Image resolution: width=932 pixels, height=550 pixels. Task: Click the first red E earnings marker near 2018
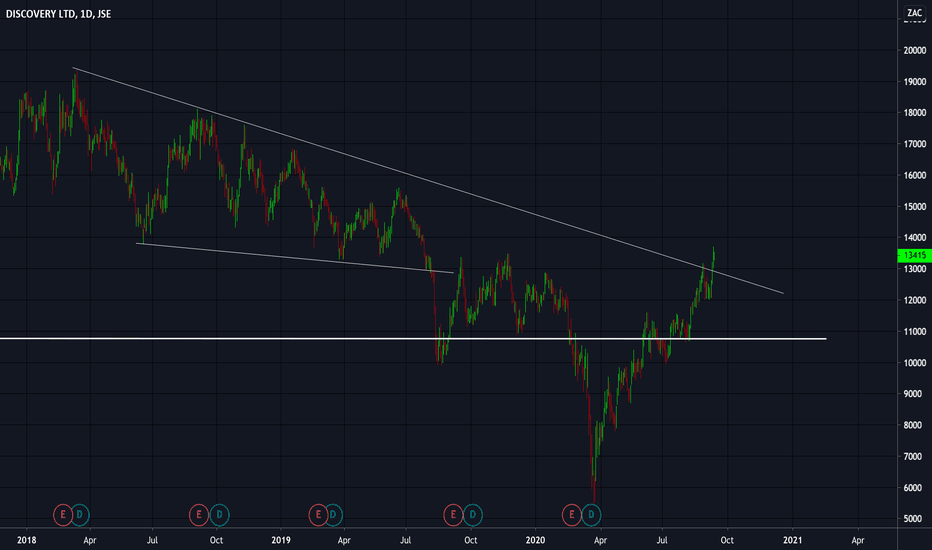coord(63,515)
